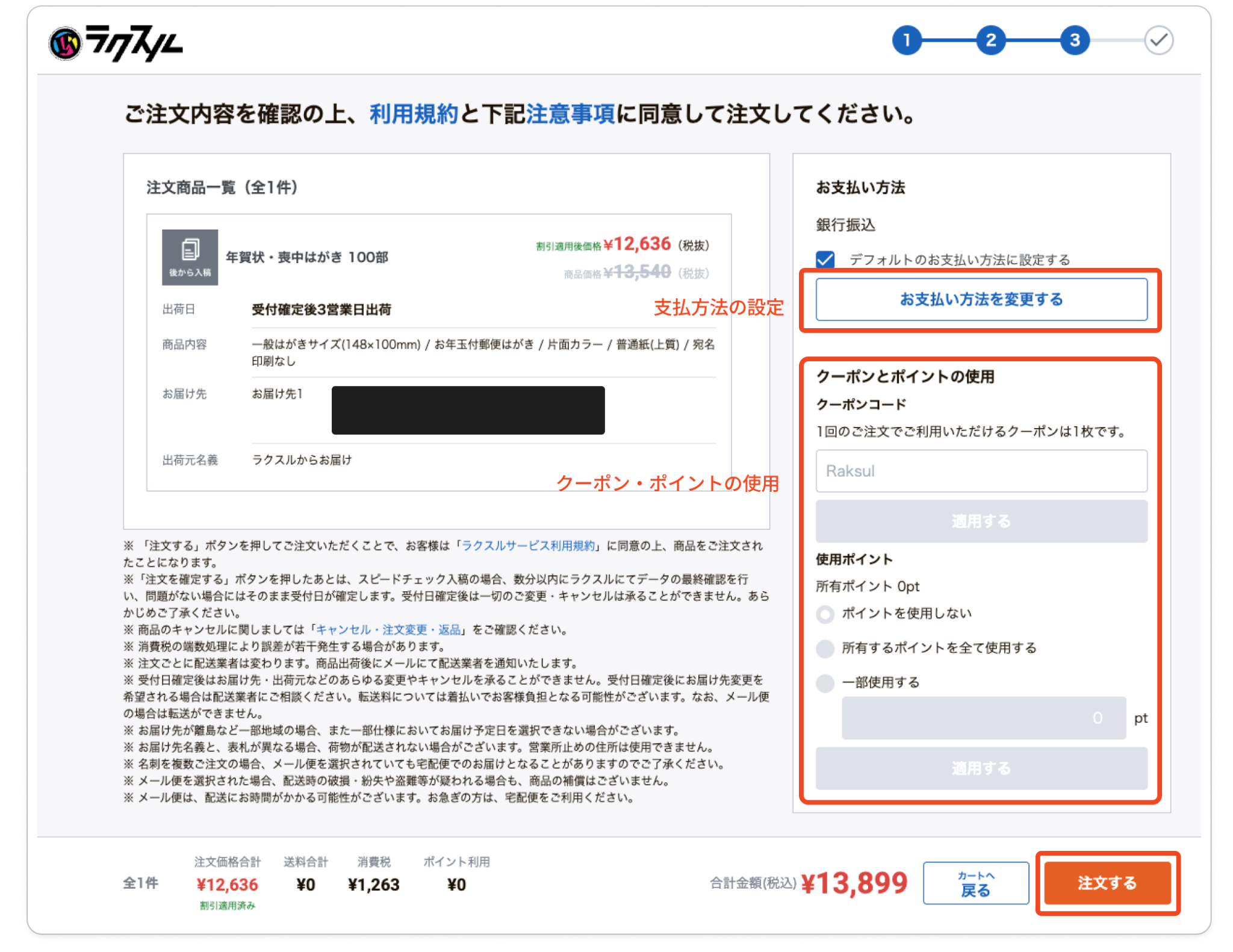Select 一部使用する points radio option
Screen dimensions: 1233x952
[825, 683]
